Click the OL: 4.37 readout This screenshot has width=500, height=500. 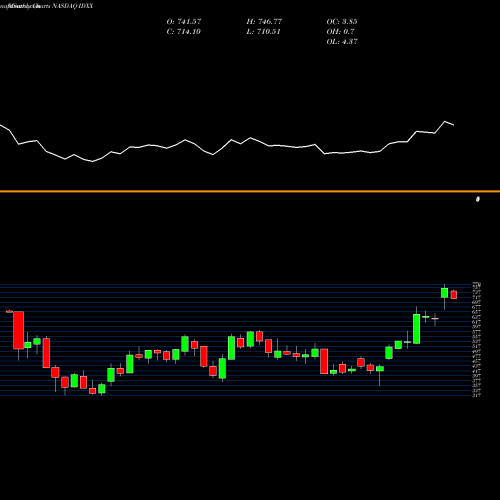pyautogui.click(x=342, y=42)
